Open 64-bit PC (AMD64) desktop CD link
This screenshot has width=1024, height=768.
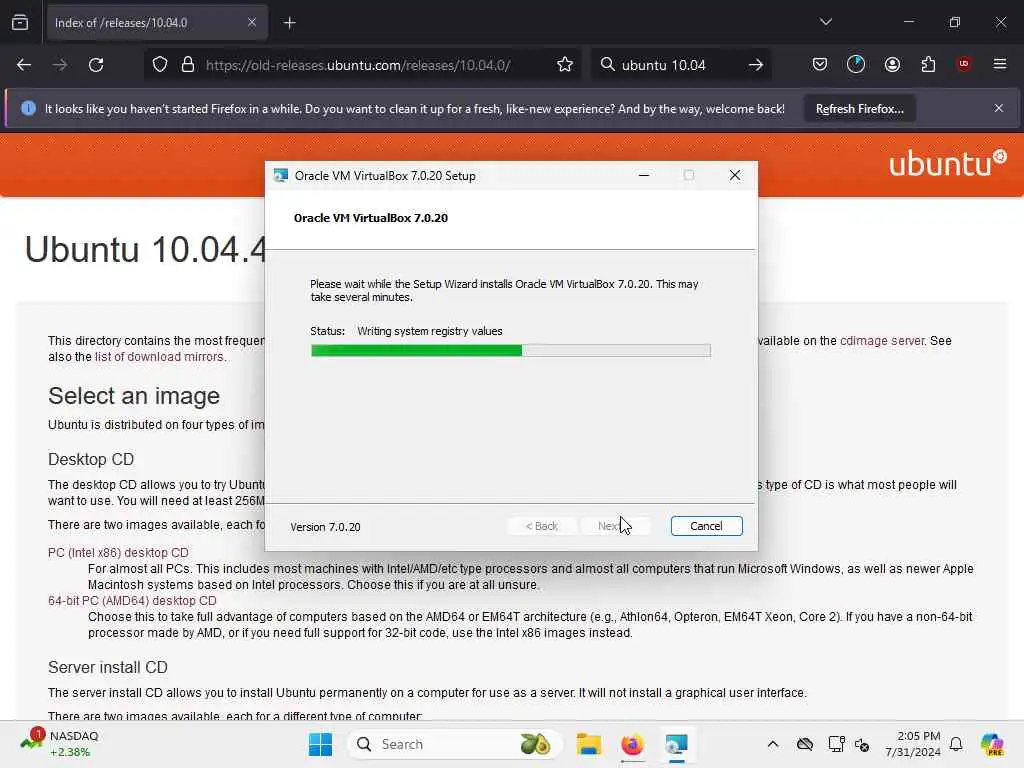point(132,601)
